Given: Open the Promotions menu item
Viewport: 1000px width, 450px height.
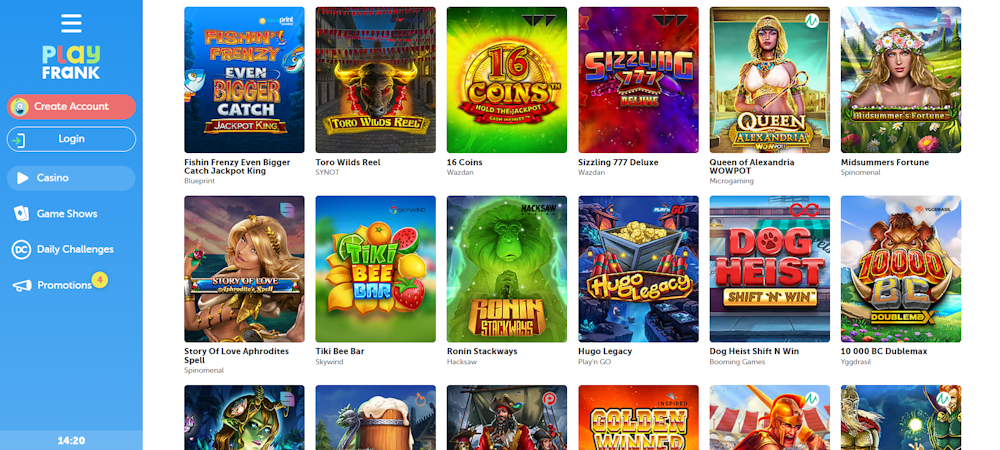Looking at the screenshot, I should (x=64, y=285).
